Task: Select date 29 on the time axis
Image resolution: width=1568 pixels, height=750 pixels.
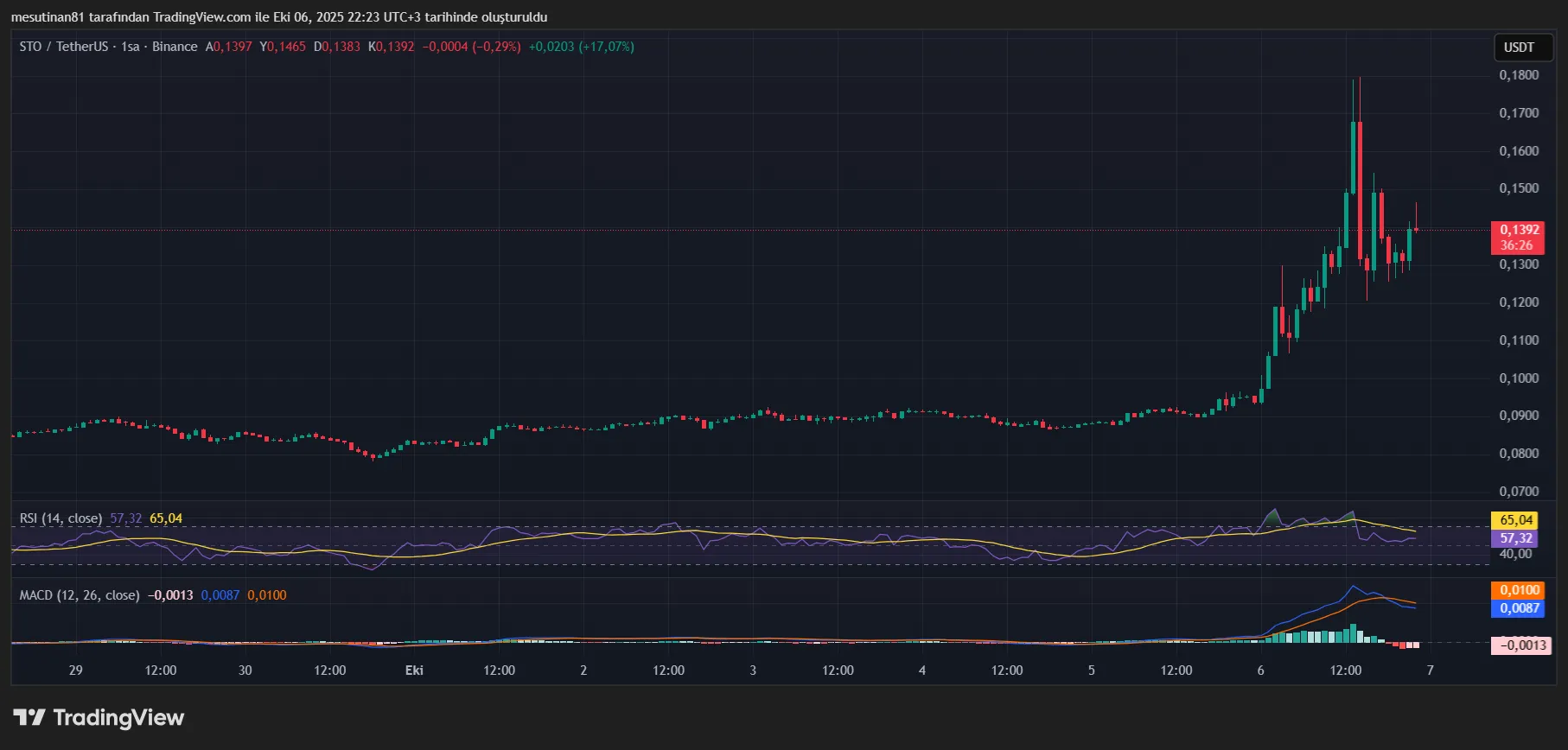Action: click(x=76, y=671)
